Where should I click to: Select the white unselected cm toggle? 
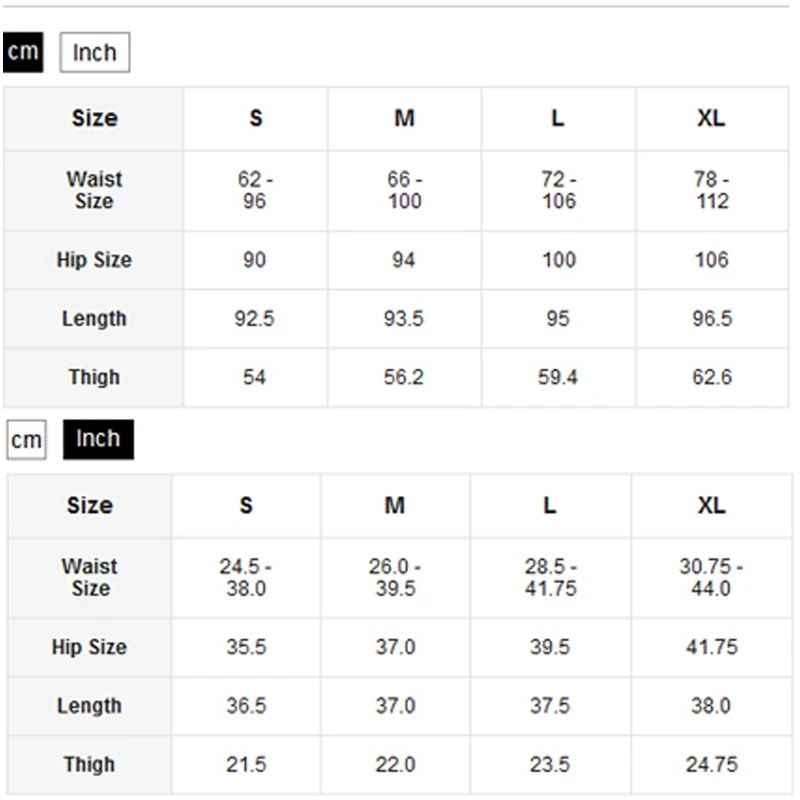pos(27,440)
